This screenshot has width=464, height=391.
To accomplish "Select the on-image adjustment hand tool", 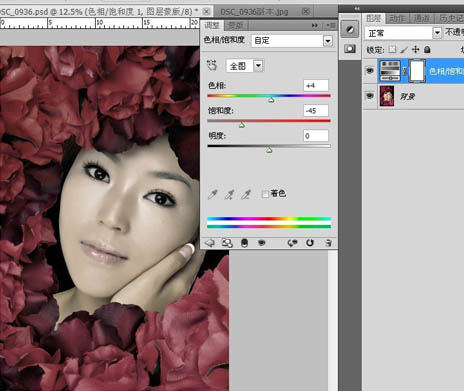I will coord(212,65).
